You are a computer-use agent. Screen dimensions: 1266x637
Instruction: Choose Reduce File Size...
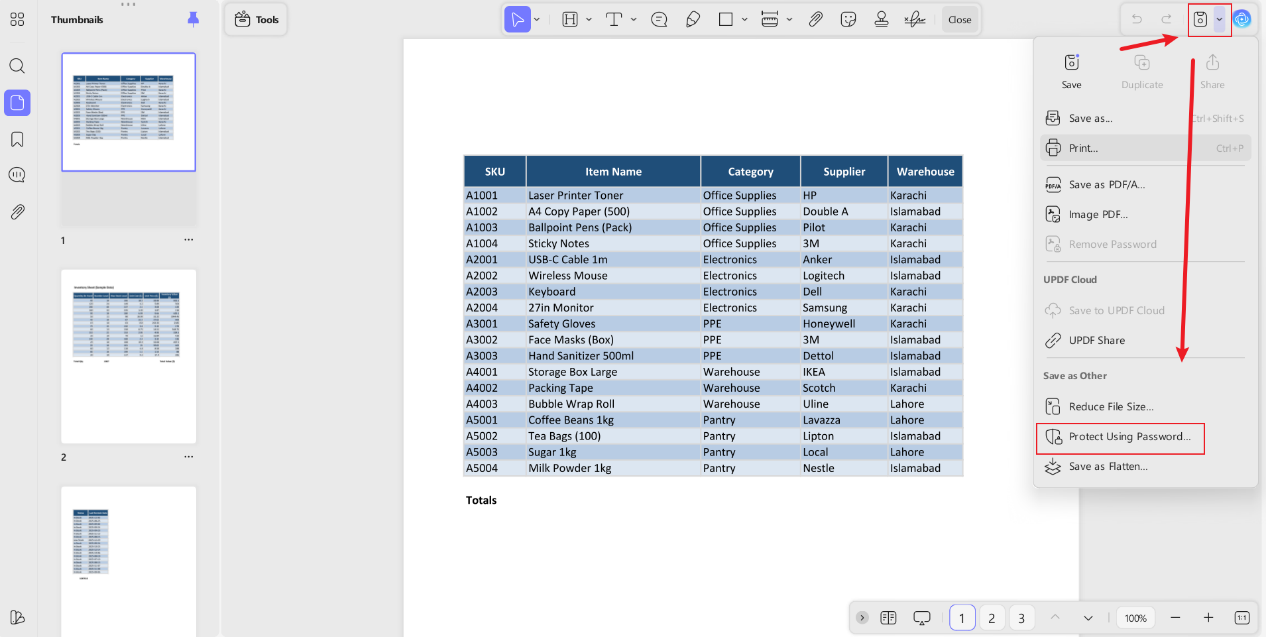1145,406
